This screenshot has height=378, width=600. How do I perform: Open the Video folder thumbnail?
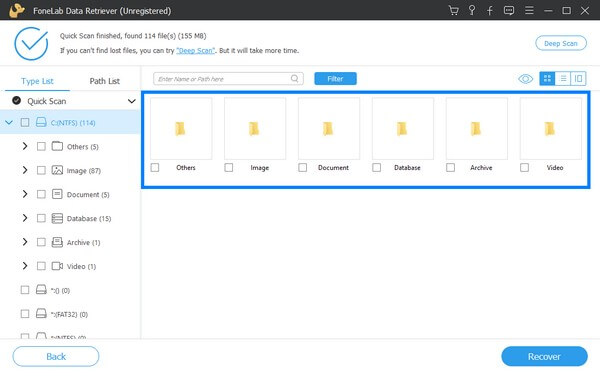click(550, 129)
